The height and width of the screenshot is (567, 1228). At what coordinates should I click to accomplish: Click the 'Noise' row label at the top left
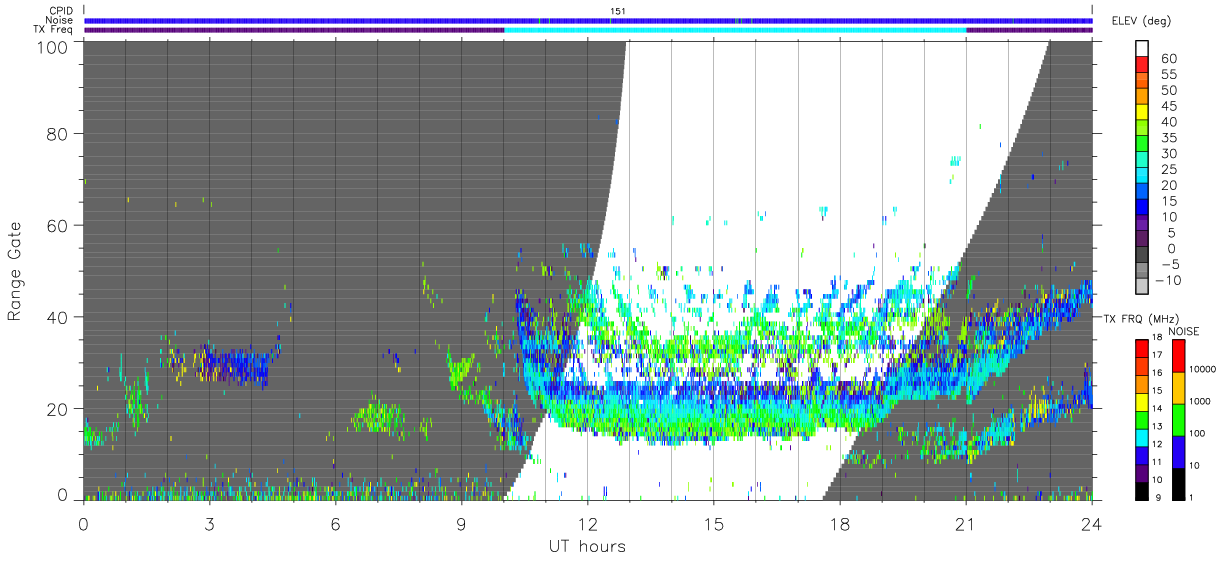click(61, 20)
